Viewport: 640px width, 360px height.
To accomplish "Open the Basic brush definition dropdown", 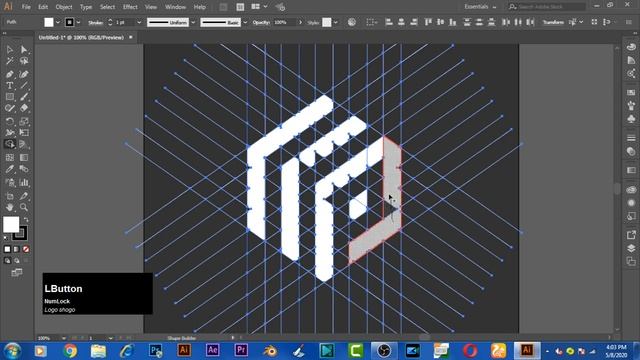I will point(245,22).
